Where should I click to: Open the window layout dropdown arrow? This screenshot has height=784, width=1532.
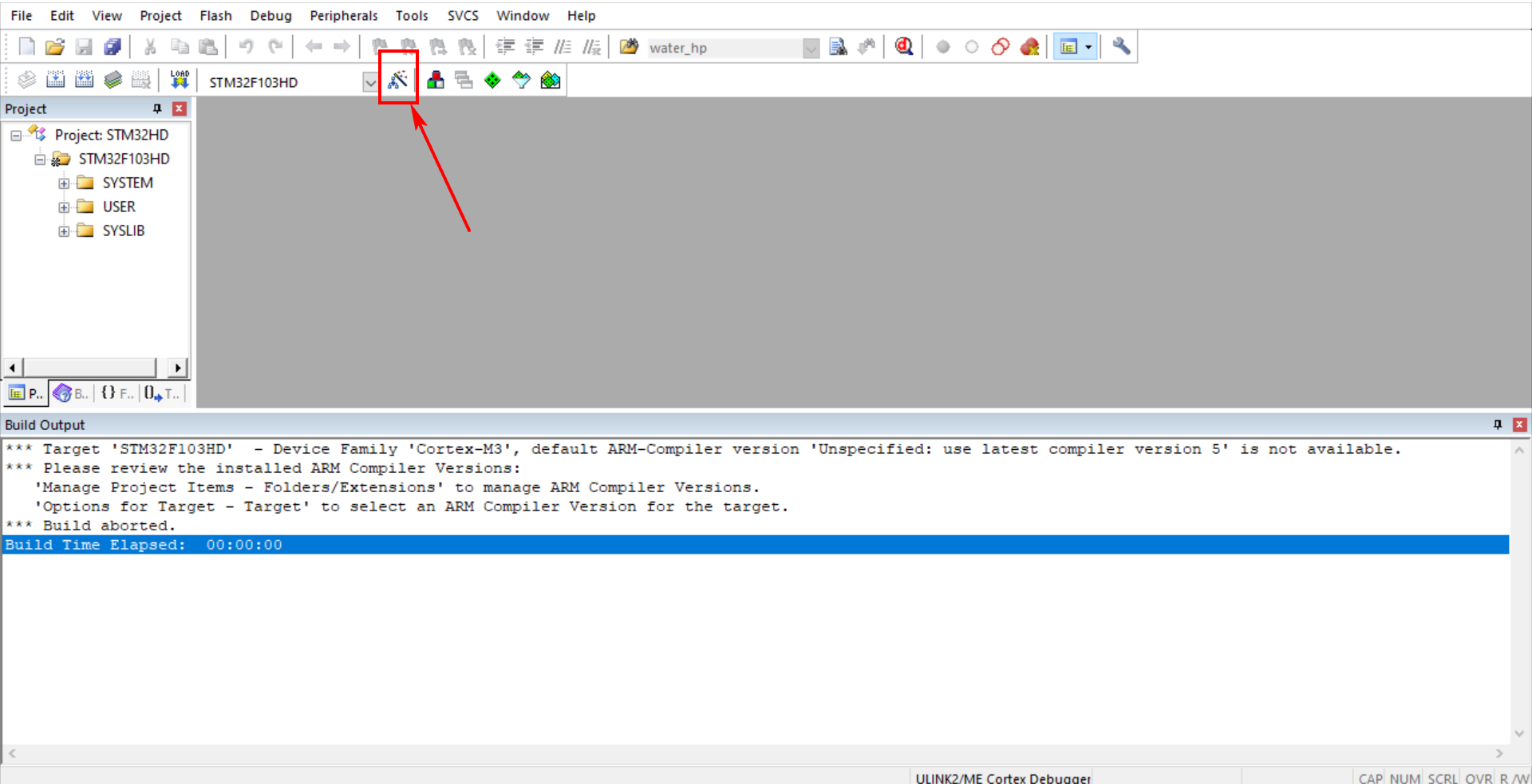(x=1088, y=47)
